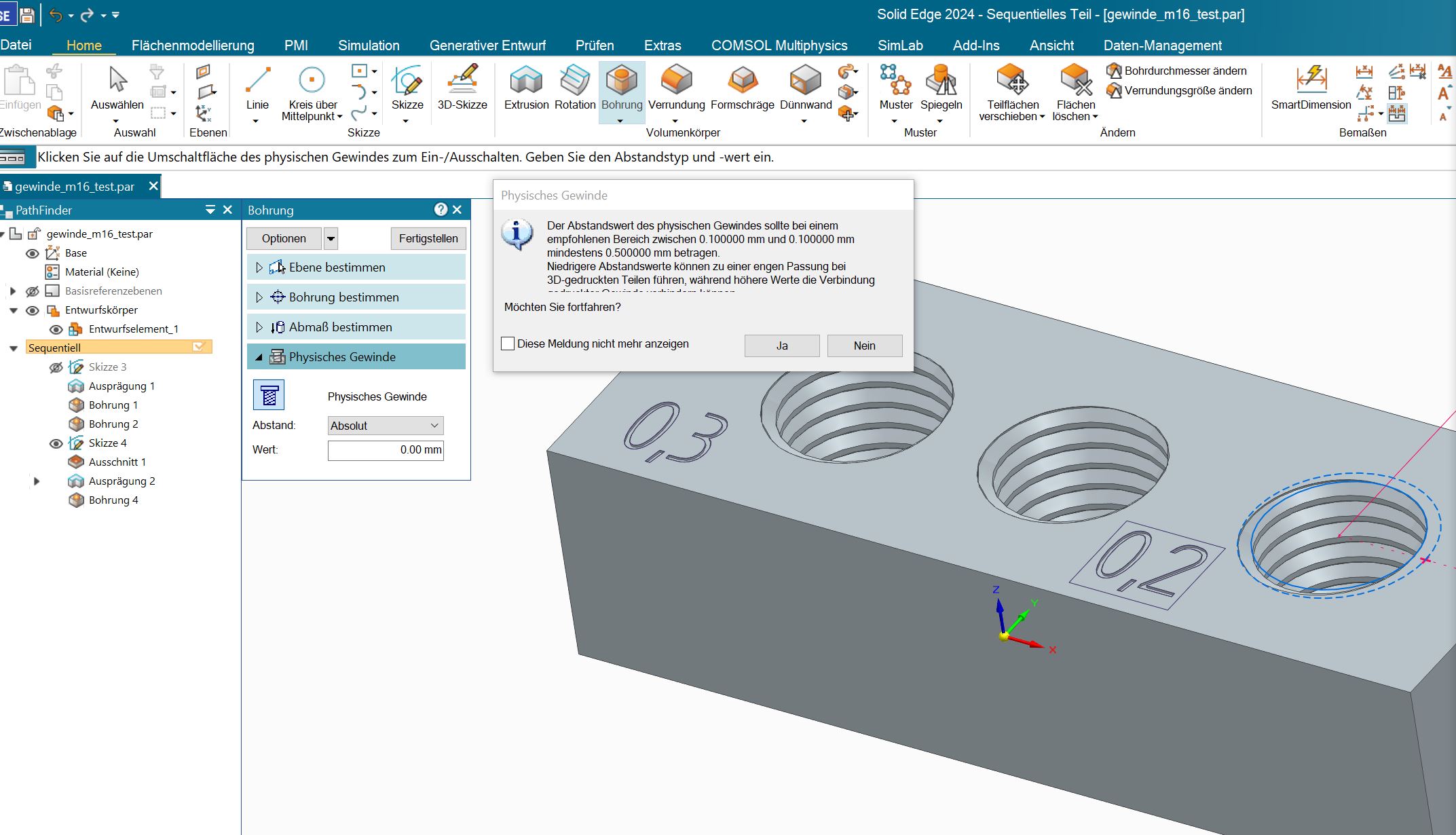This screenshot has width=1456, height=835.
Task: Switch to Flächenmodellierung tab
Action: tap(193, 45)
